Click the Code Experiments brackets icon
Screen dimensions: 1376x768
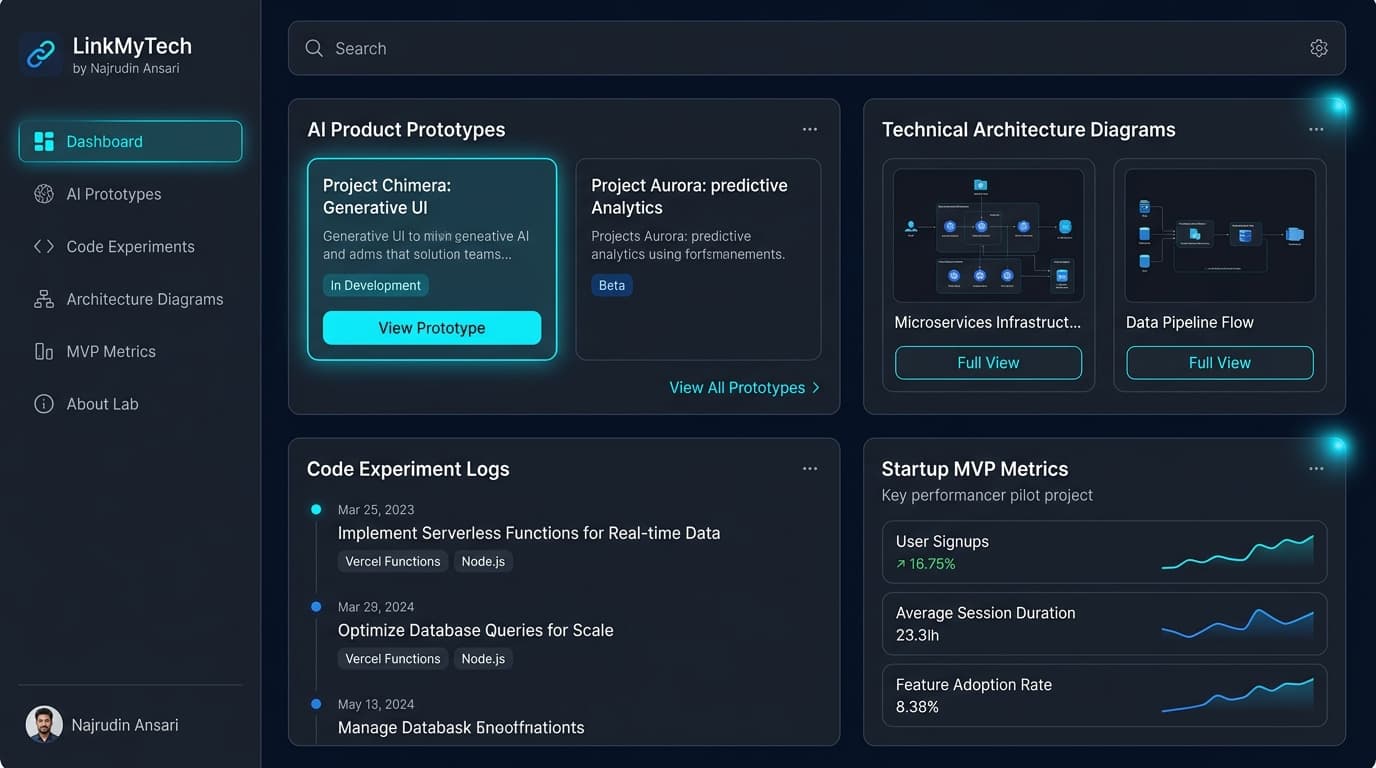[44, 246]
